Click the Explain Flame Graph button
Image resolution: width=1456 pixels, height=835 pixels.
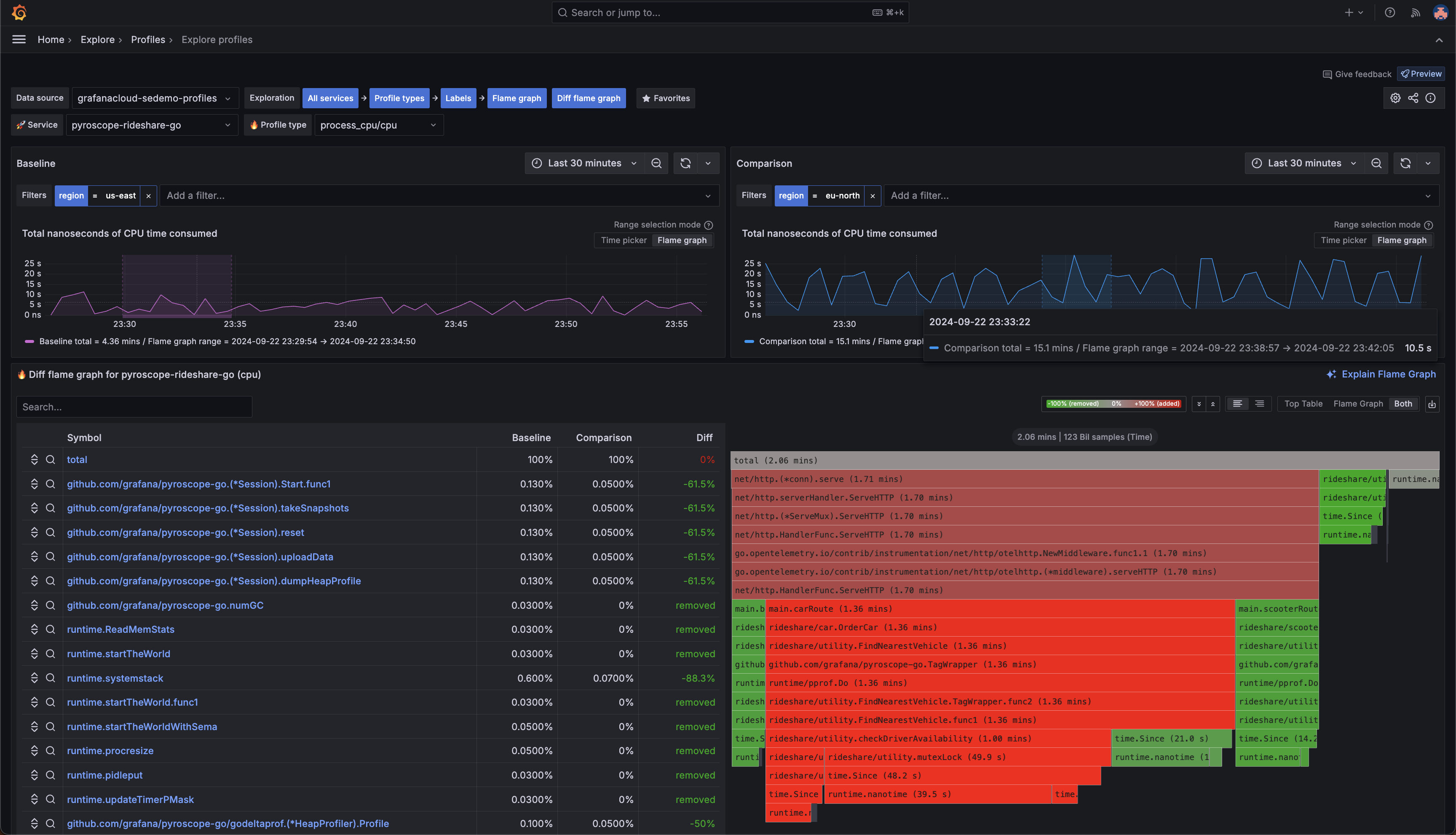click(x=1381, y=375)
